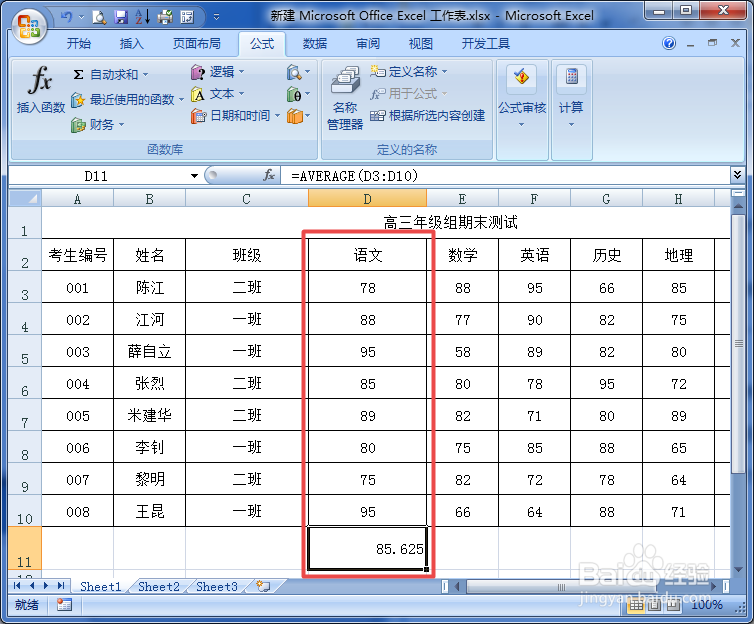Click the vertical scrollbar down arrow
754x624 pixels.
738,570
